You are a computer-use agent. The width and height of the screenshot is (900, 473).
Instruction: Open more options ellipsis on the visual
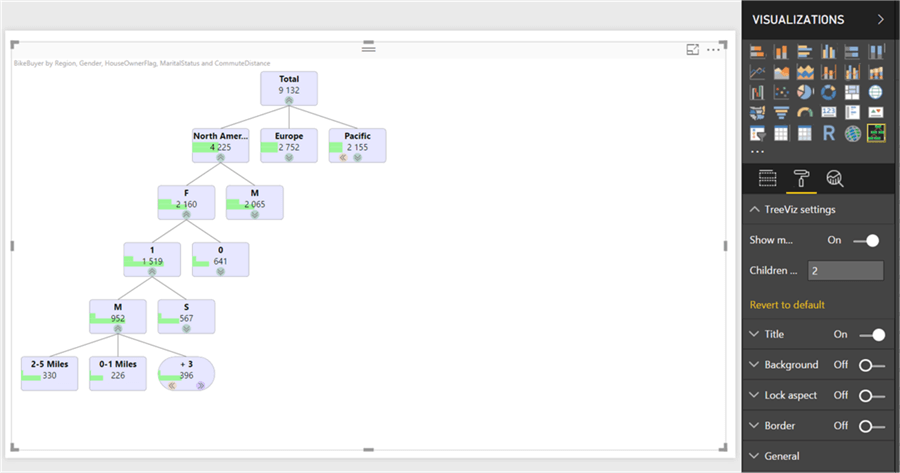(x=713, y=50)
